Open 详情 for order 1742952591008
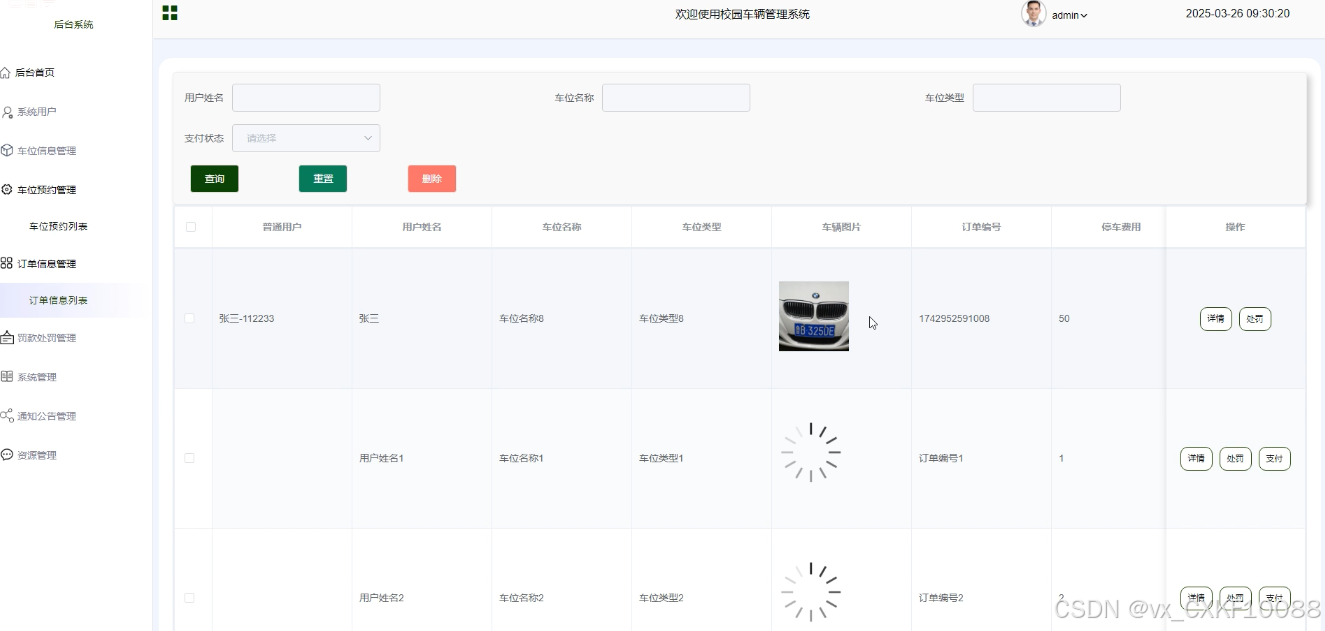This screenshot has width=1325, height=631. [1216, 319]
